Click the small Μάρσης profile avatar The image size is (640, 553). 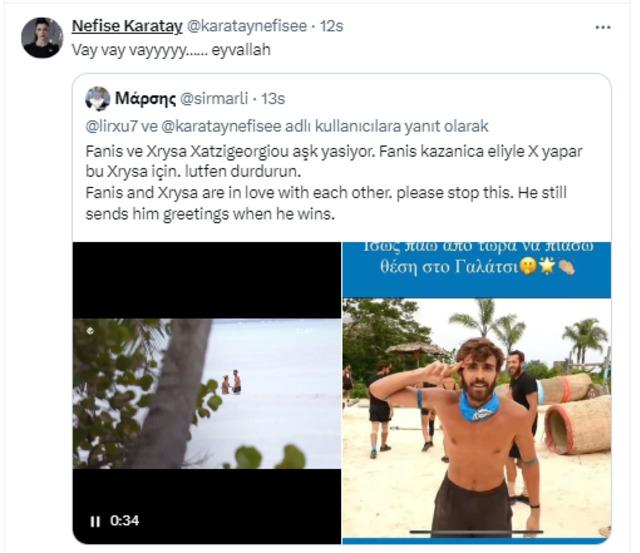tap(98, 98)
